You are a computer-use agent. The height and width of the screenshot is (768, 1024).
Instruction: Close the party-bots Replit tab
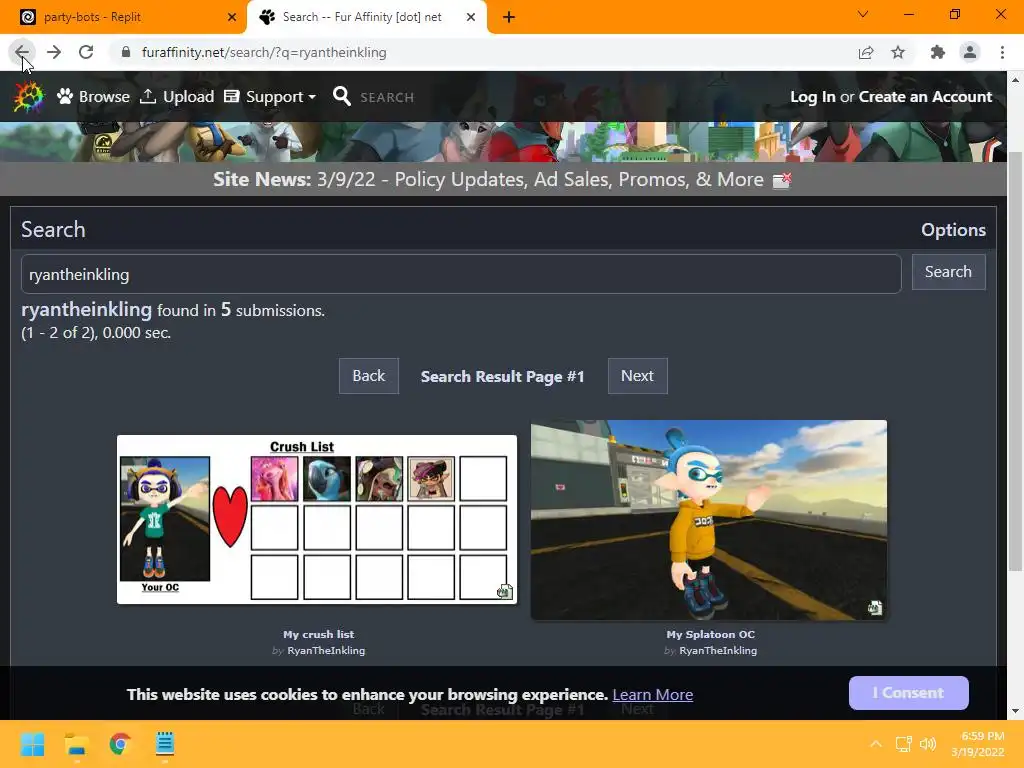pyautogui.click(x=232, y=17)
